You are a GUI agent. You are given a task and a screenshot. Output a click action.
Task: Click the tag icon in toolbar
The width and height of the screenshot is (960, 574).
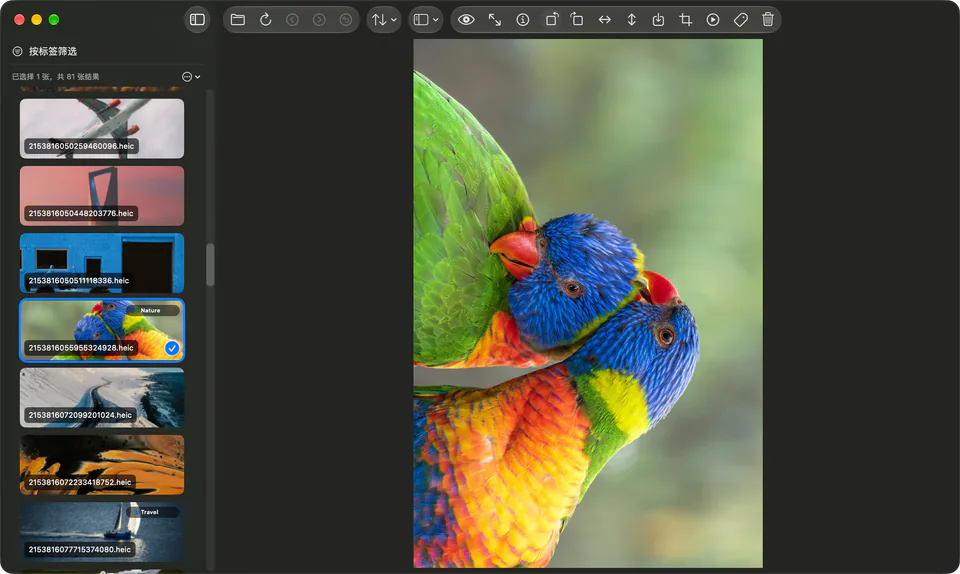click(x=740, y=20)
